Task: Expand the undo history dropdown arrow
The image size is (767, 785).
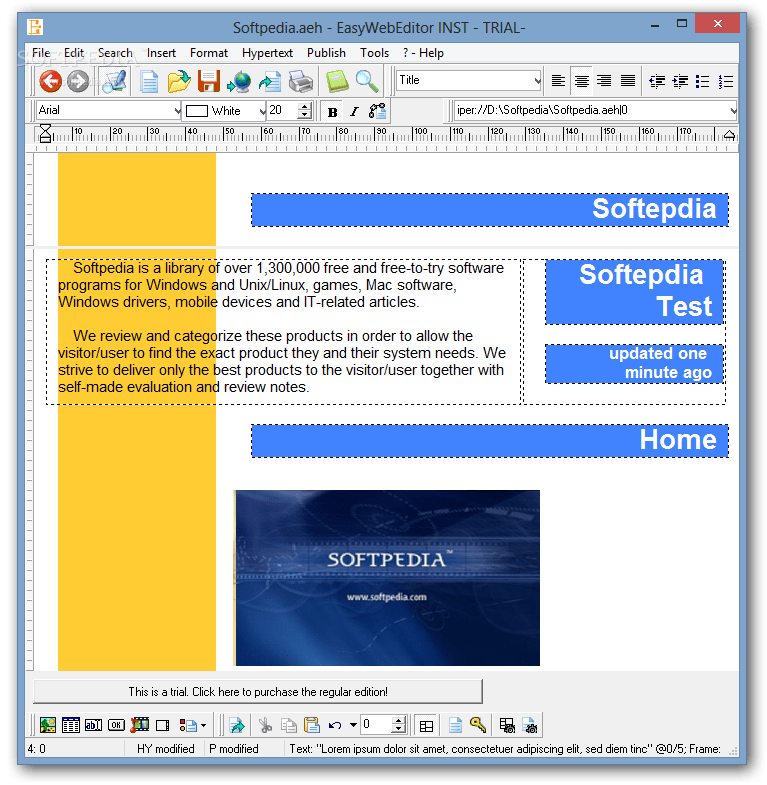Action: click(x=353, y=725)
